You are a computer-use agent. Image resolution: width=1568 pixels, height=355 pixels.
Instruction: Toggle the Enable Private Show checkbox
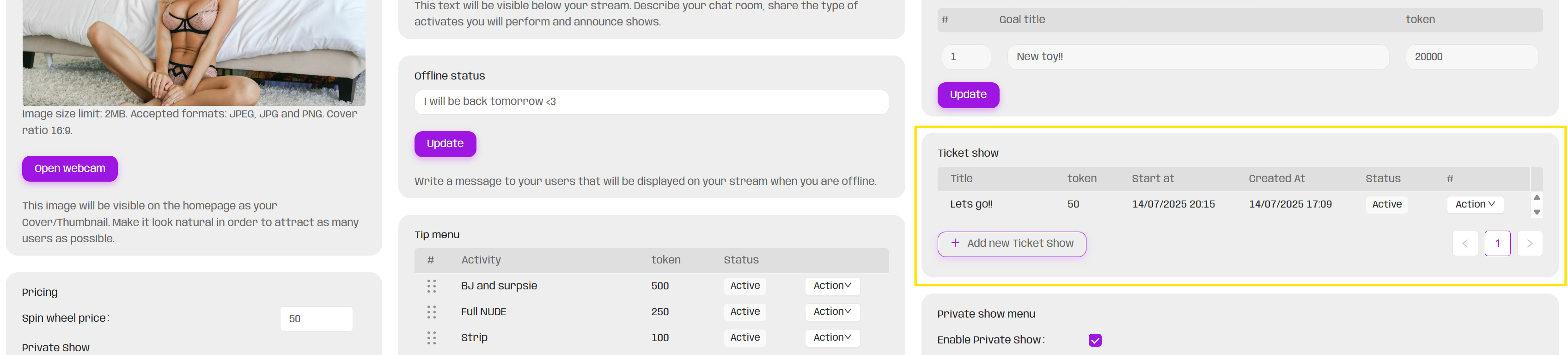pyautogui.click(x=1094, y=340)
